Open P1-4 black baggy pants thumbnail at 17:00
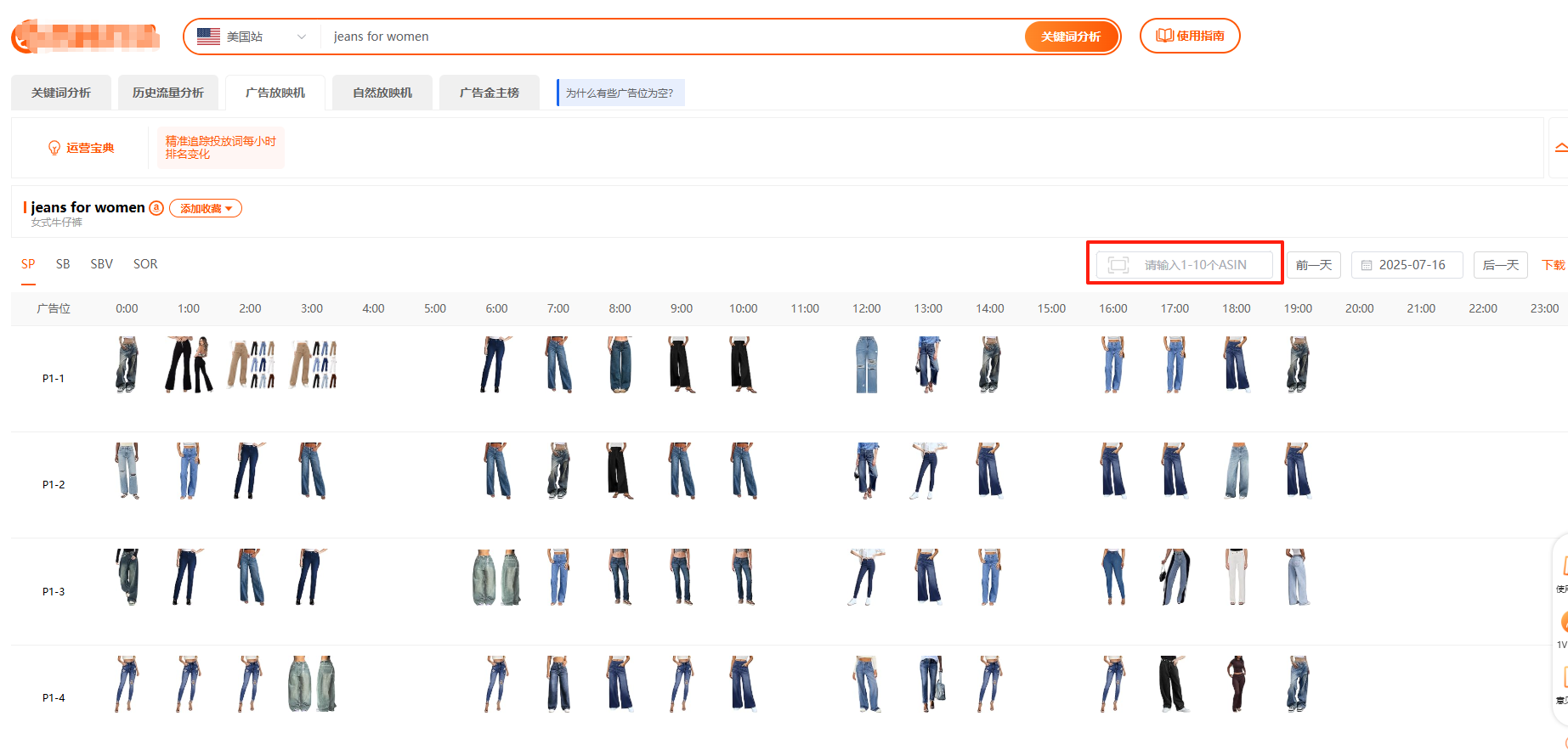The width and height of the screenshot is (1568, 750). click(x=1173, y=684)
